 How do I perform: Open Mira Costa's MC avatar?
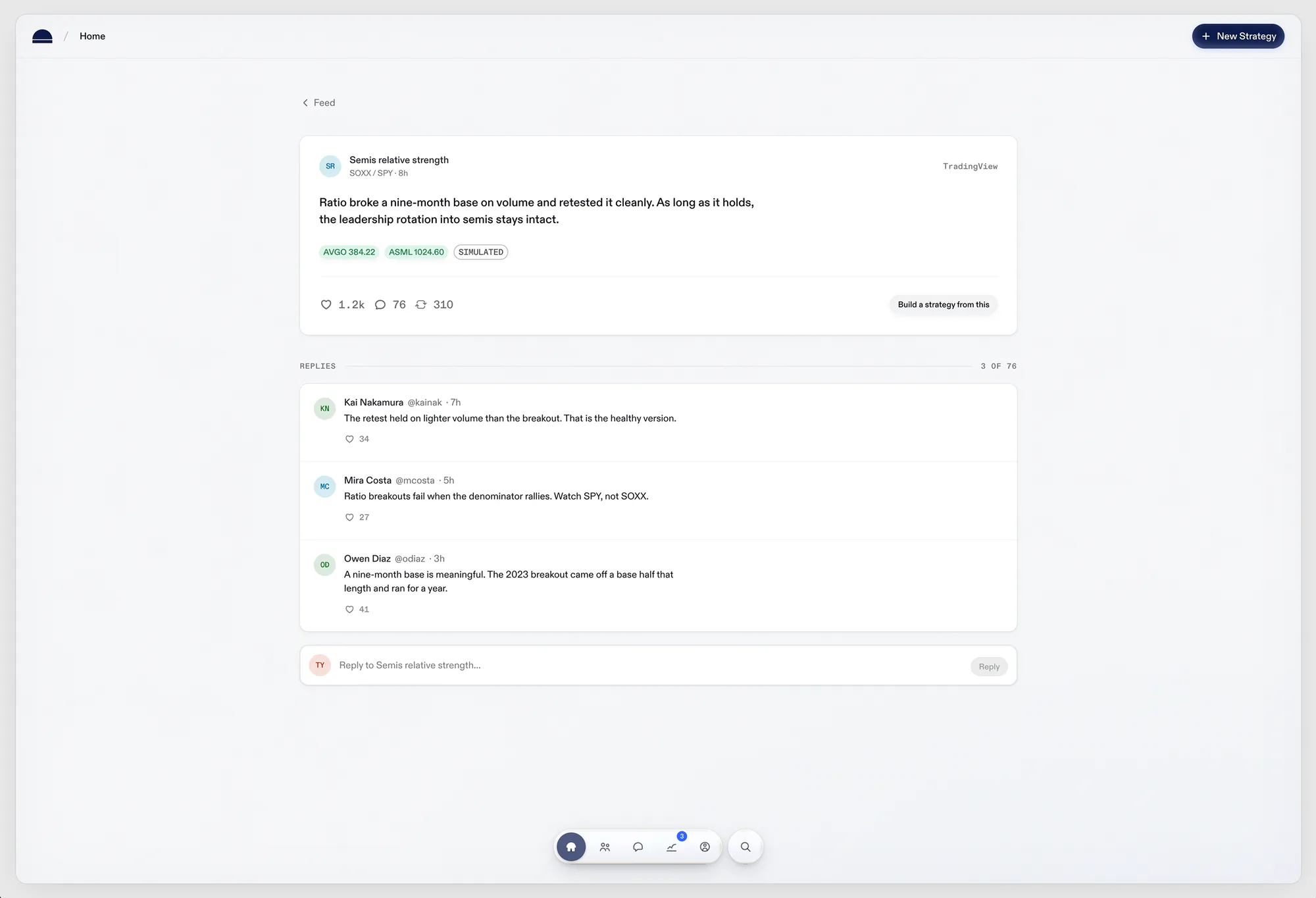pos(324,487)
